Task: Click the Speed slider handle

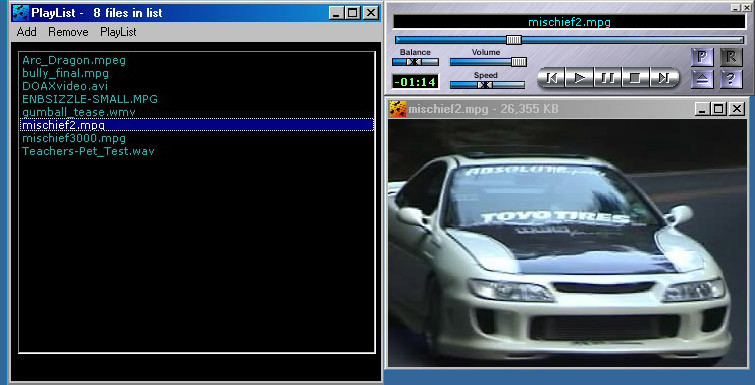Action: 485,85
